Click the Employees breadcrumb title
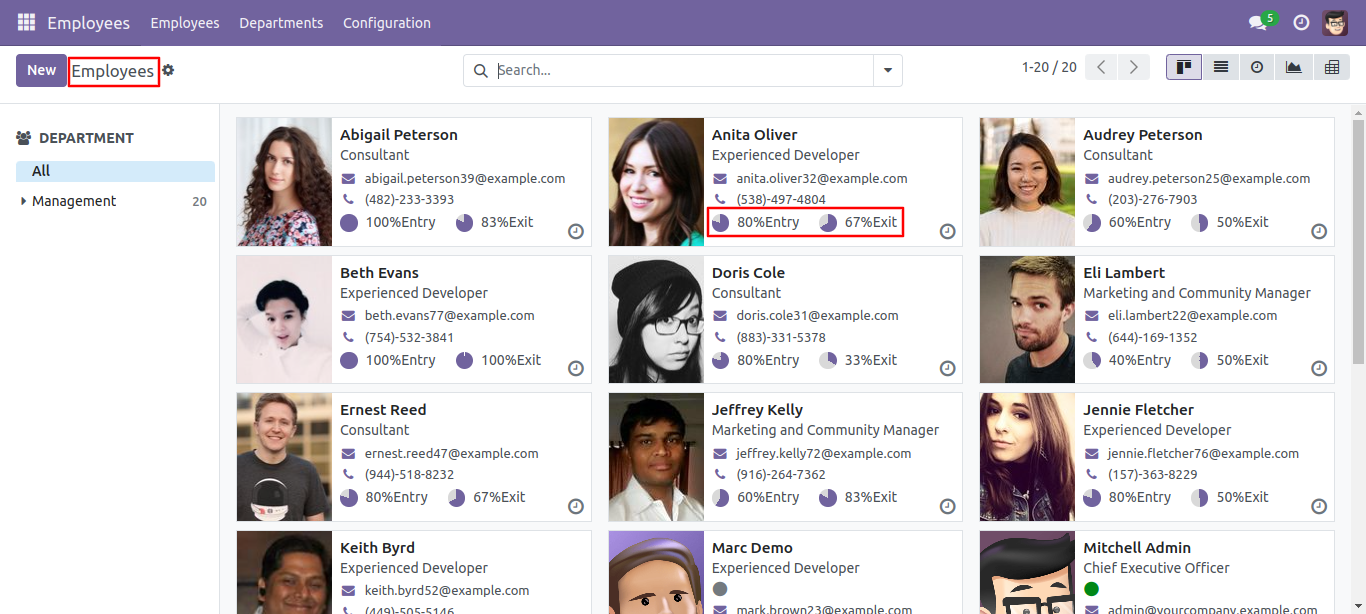Image resolution: width=1366 pixels, height=614 pixels. (x=113, y=71)
